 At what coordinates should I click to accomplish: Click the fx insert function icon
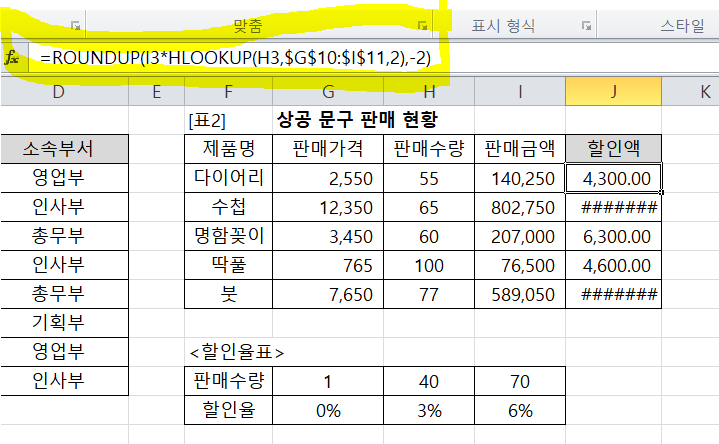(12, 59)
